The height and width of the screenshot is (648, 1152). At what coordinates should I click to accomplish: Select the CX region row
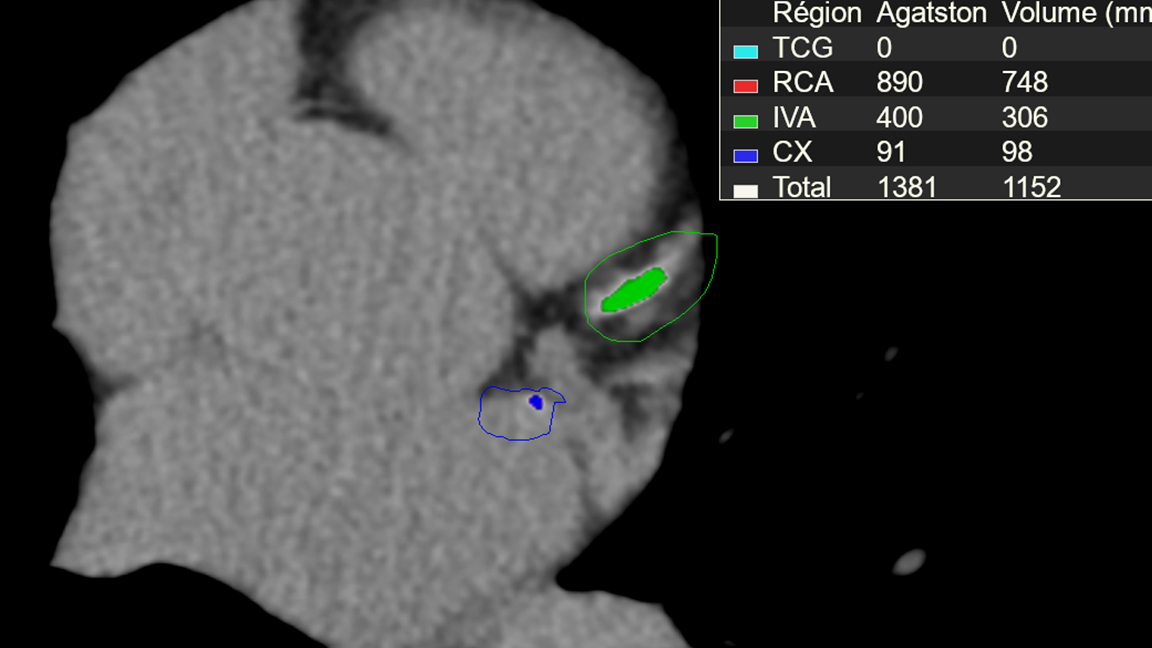936,152
